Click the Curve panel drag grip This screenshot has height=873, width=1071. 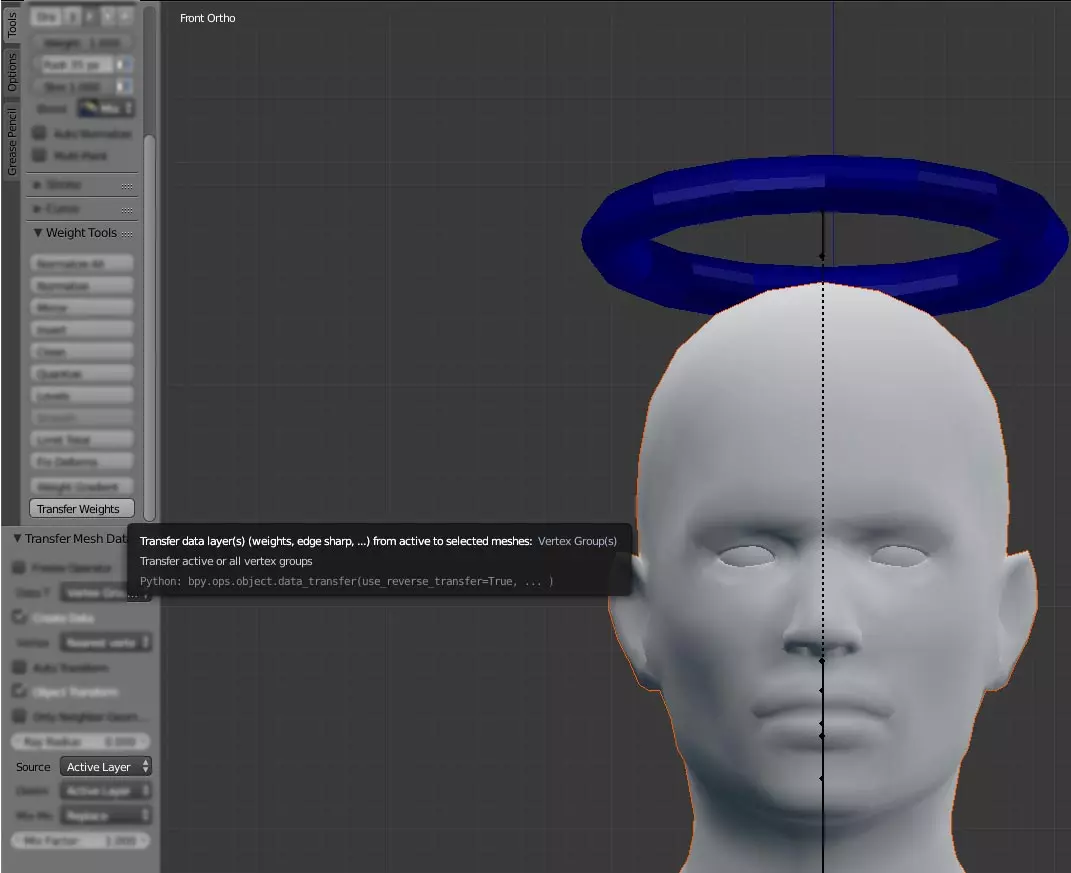pos(127,210)
